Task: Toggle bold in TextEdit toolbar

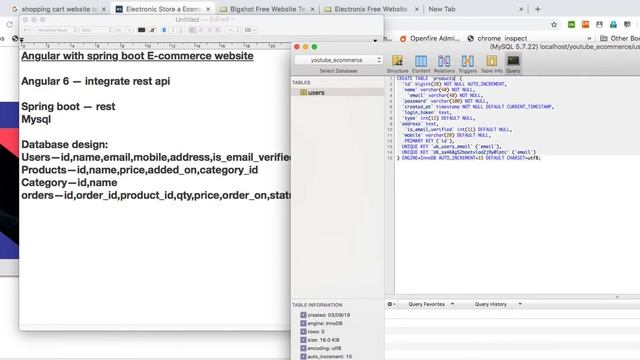Action: [x=164, y=30]
